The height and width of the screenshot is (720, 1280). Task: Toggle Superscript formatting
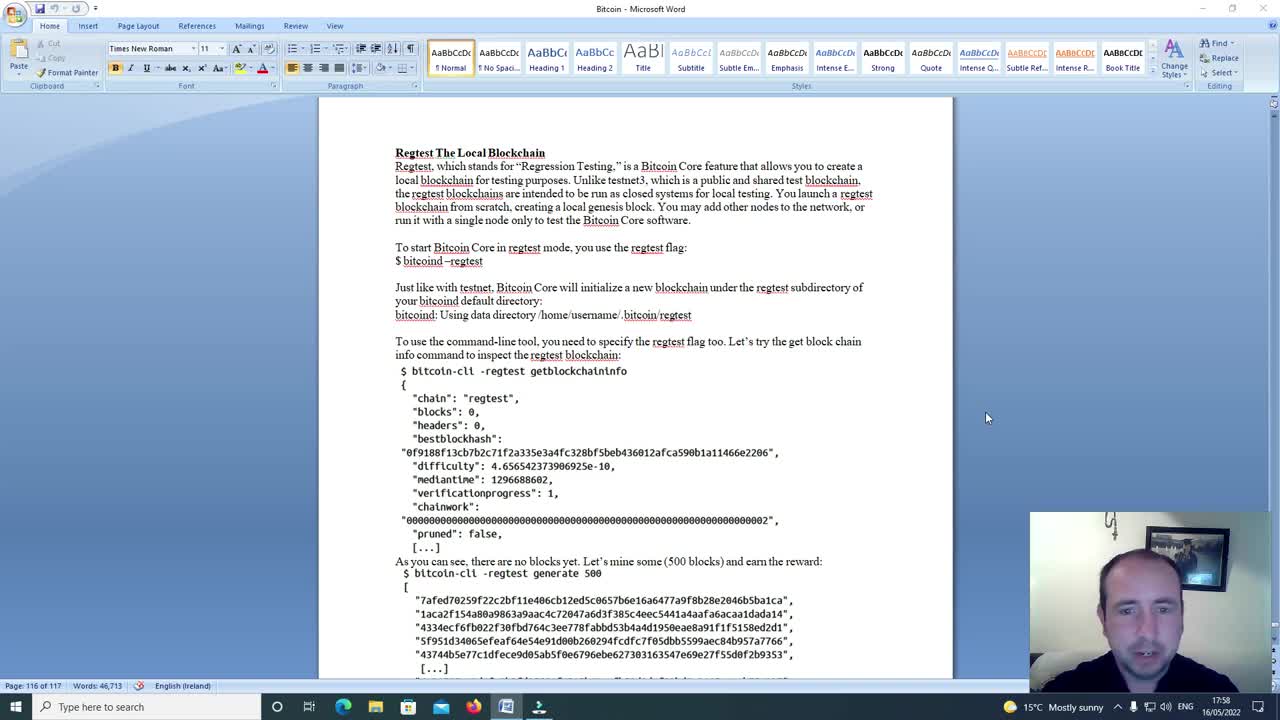201,68
